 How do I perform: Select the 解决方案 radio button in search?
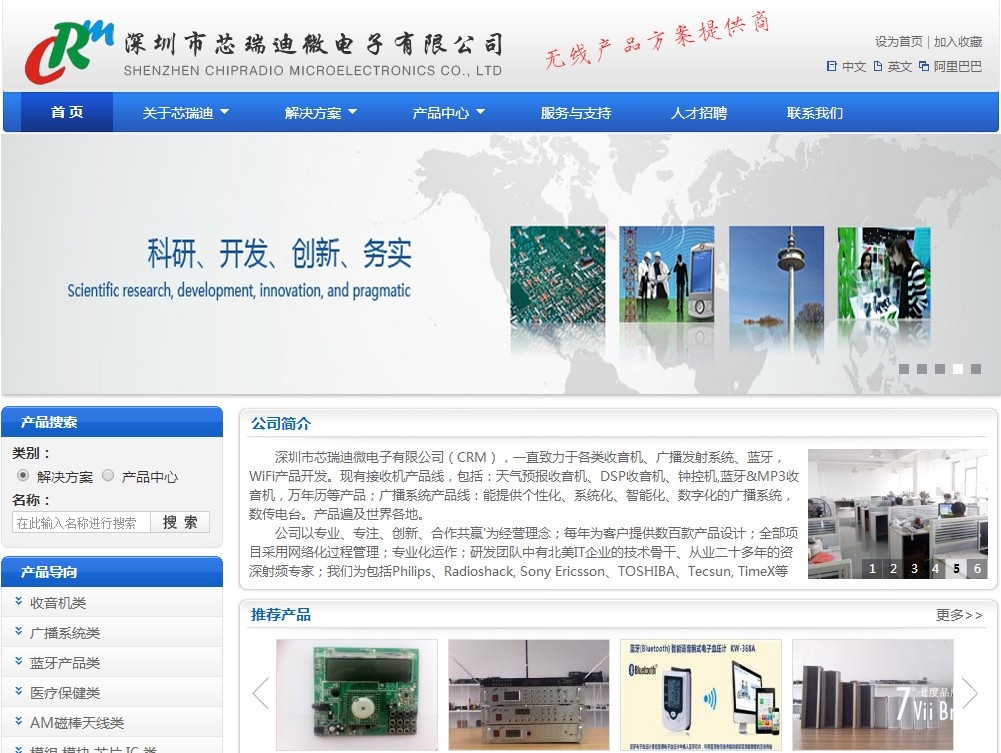pos(23,476)
